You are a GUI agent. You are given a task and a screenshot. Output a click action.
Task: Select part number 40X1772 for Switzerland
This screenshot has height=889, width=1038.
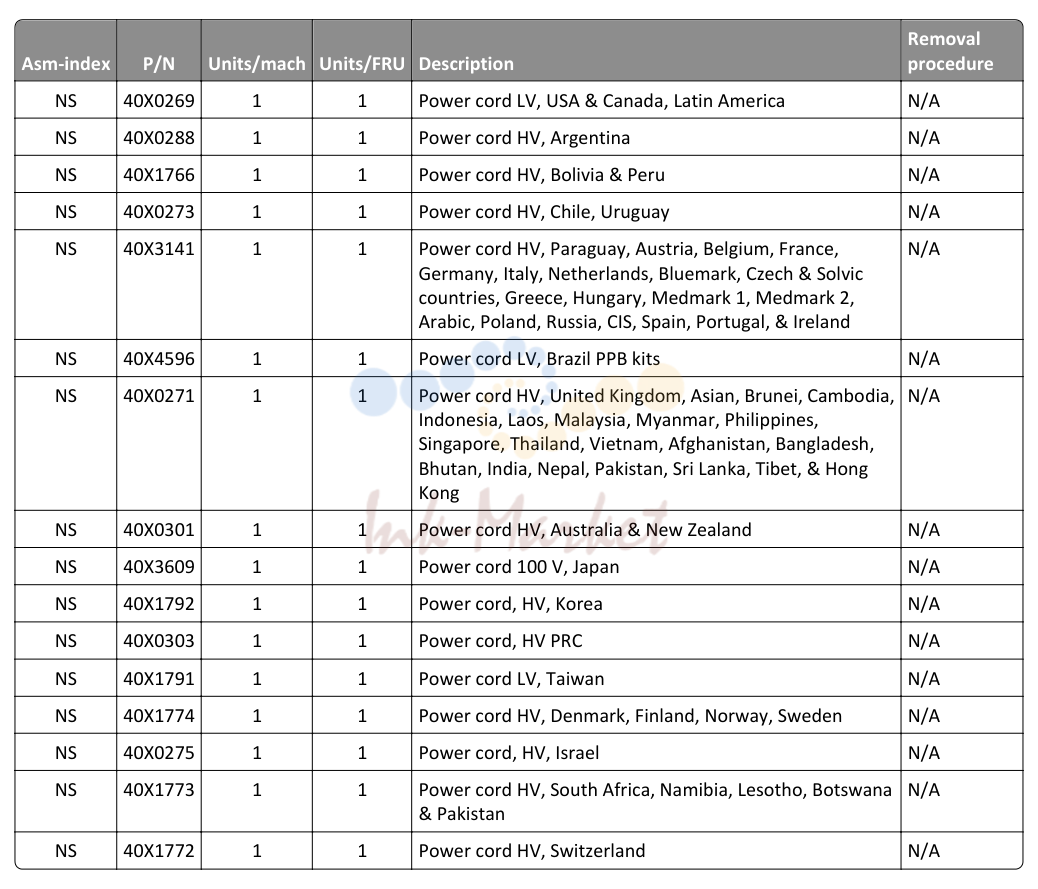coord(159,851)
